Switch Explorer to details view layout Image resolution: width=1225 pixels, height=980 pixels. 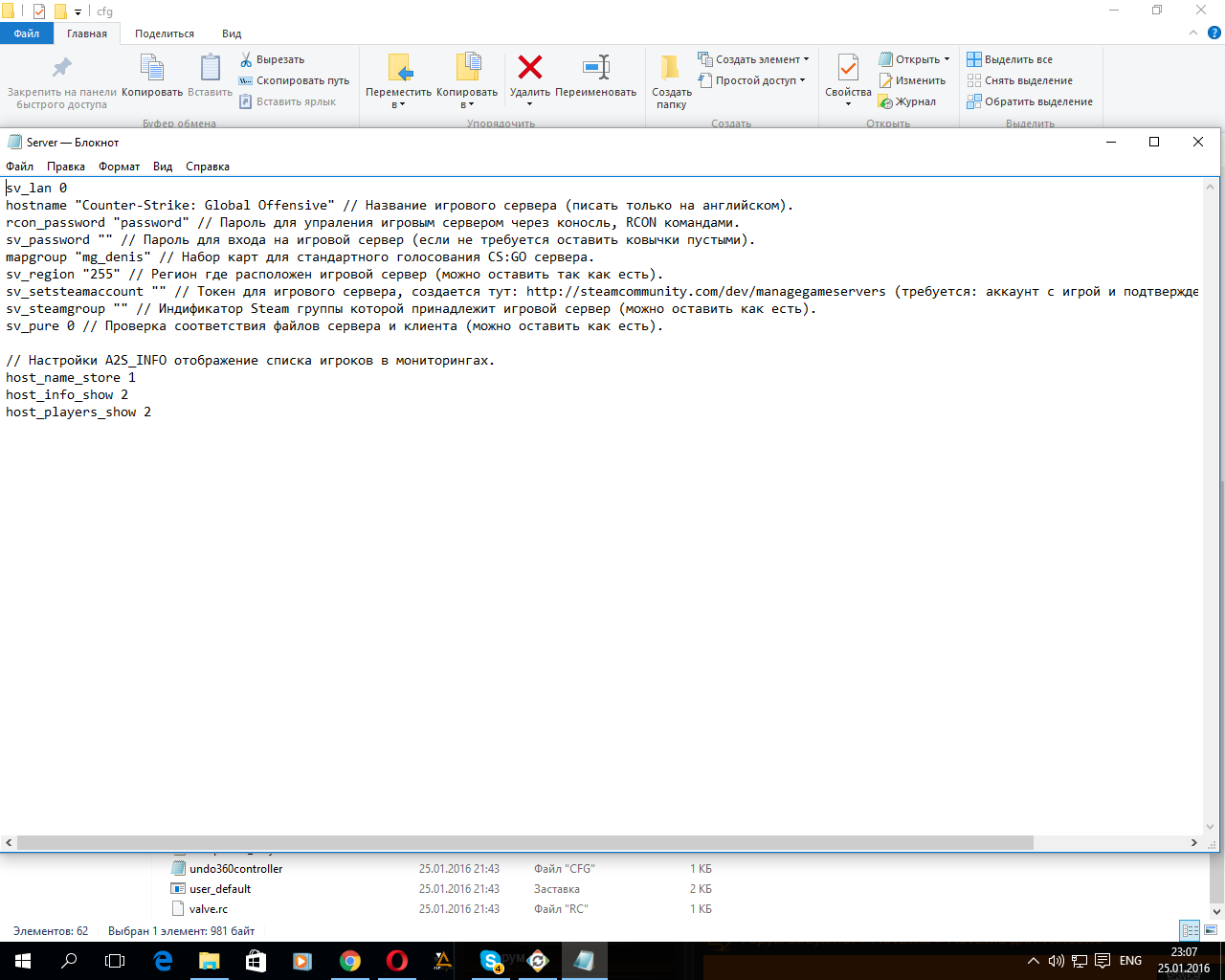(1190, 930)
